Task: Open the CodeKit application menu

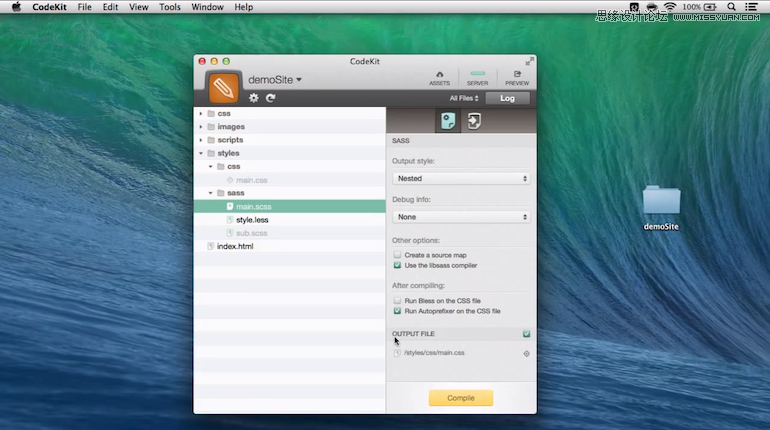Action: point(49,7)
